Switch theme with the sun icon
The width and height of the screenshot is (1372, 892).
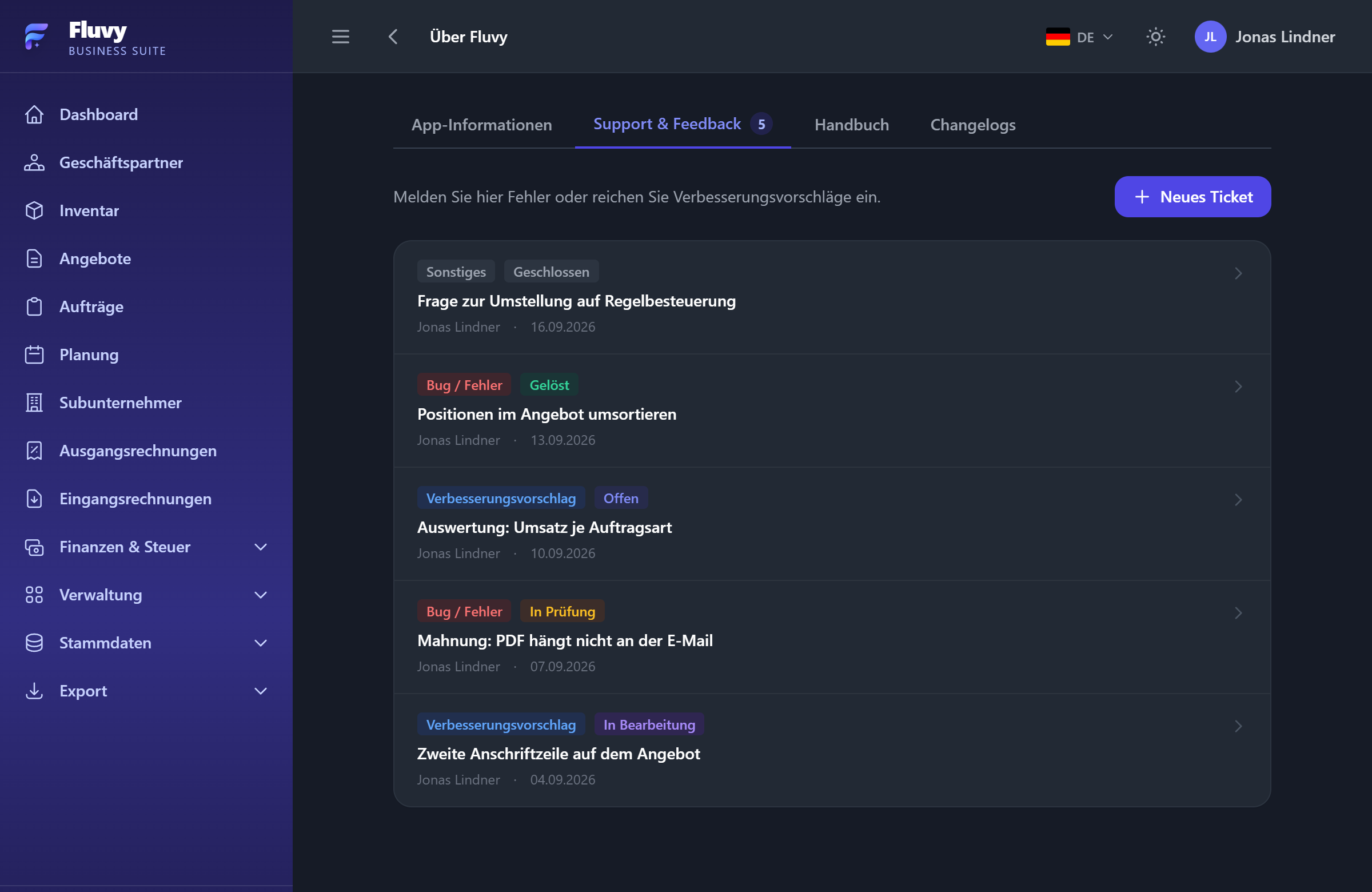tap(1155, 37)
